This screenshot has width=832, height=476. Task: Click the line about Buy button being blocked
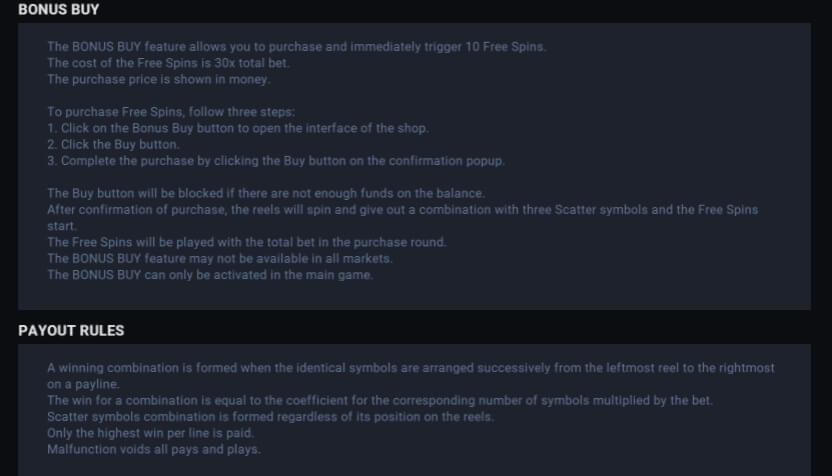point(266,194)
